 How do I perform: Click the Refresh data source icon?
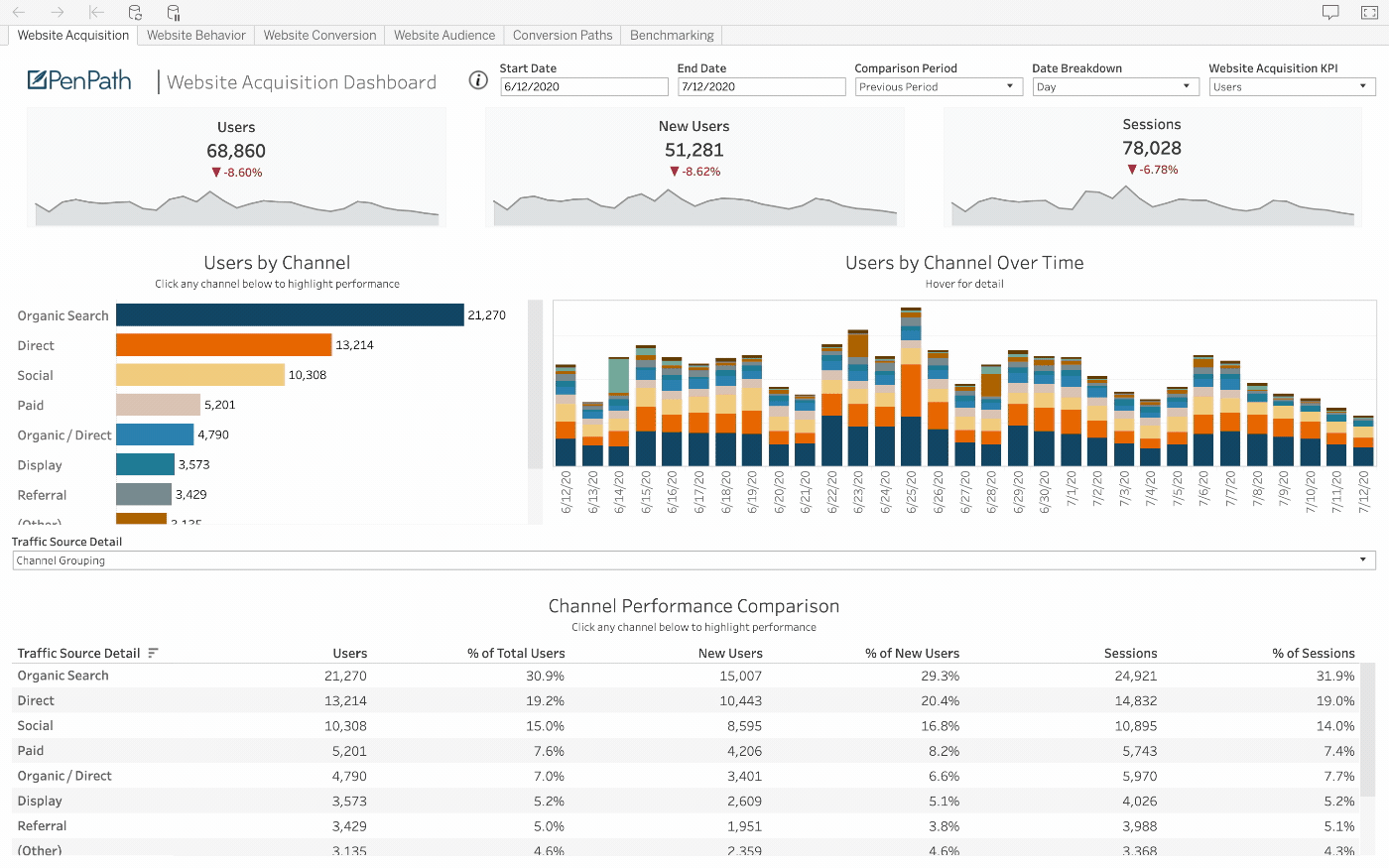(x=135, y=12)
